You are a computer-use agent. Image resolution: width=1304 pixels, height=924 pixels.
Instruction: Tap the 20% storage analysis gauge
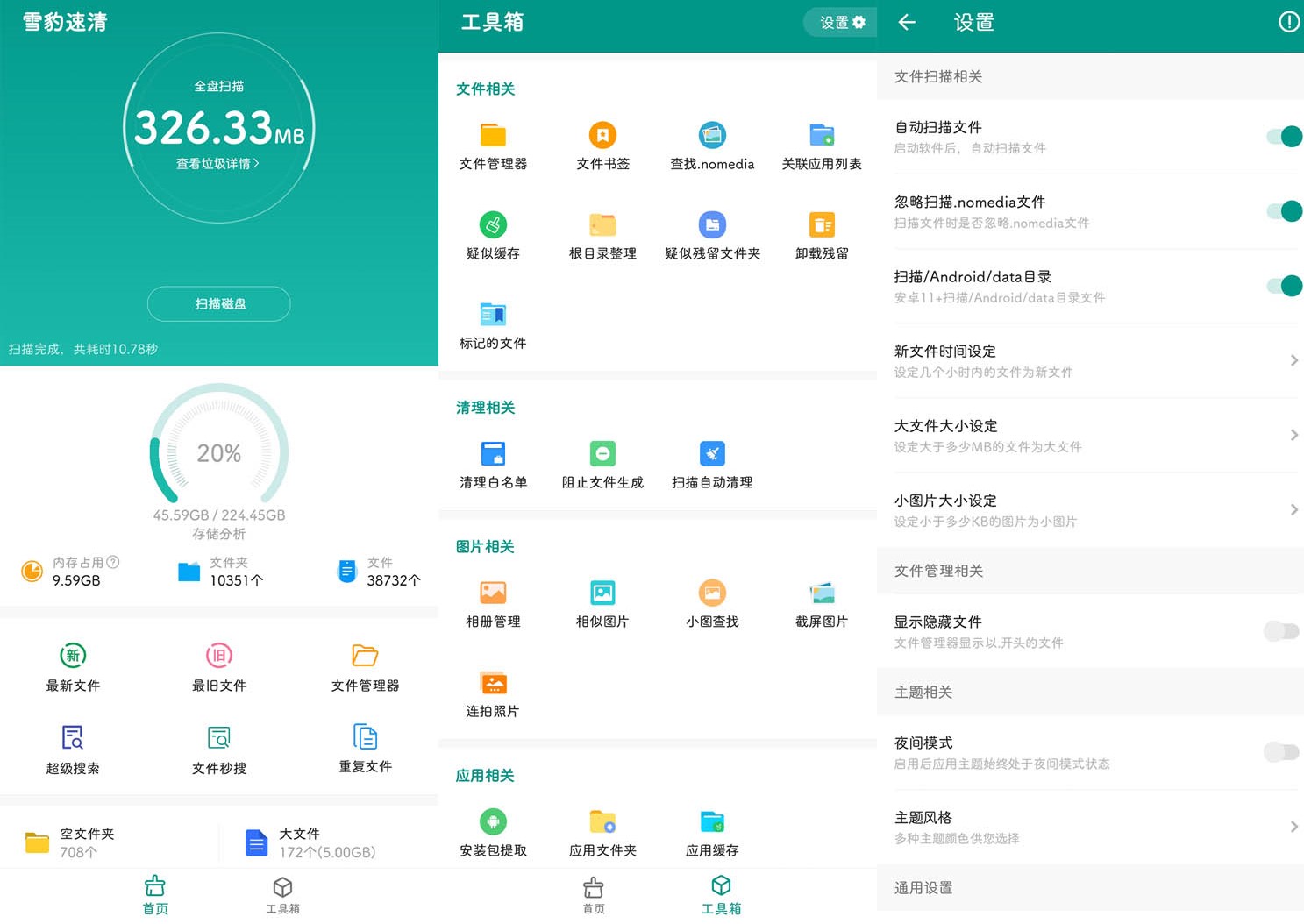(219, 453)
